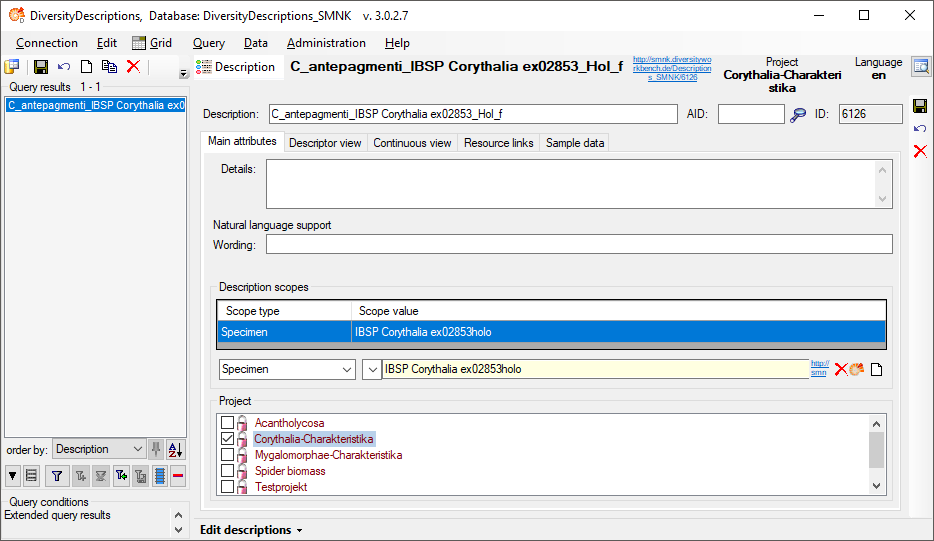
Task: Expand the Edit descriptions dropdown
Action: click(251, 530)
